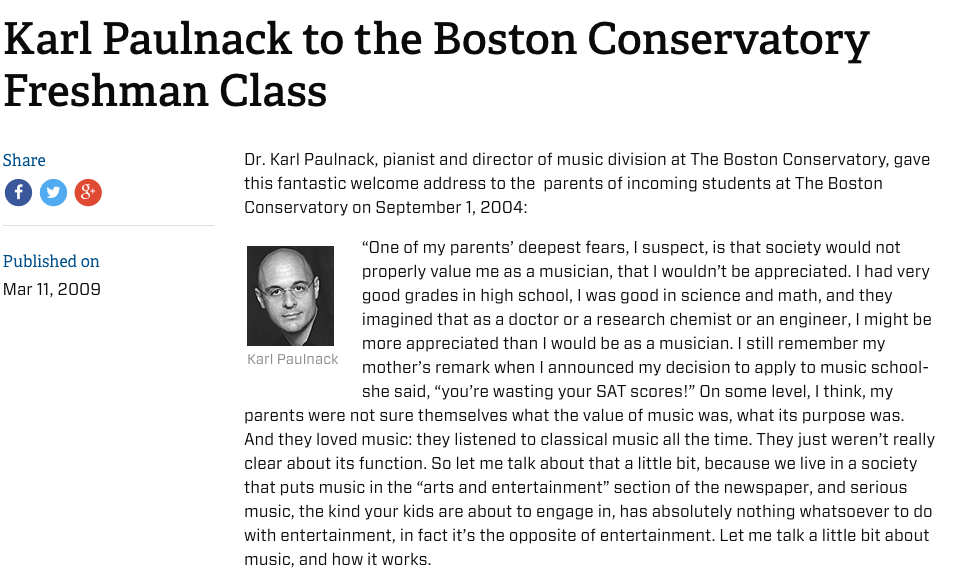Click the divider line below the share icons

[x=107, y=226]
